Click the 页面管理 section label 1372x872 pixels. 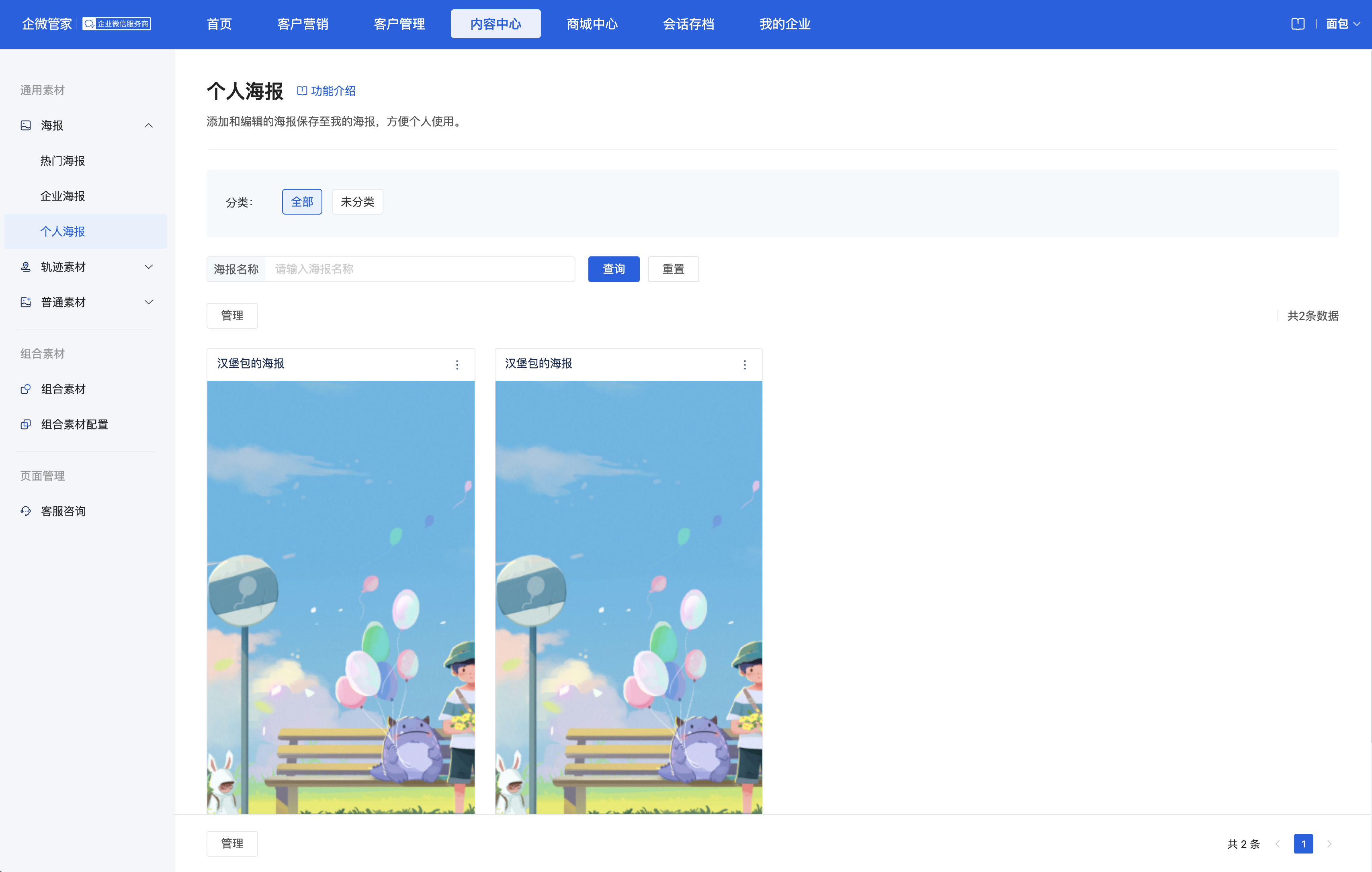[42, 476]
